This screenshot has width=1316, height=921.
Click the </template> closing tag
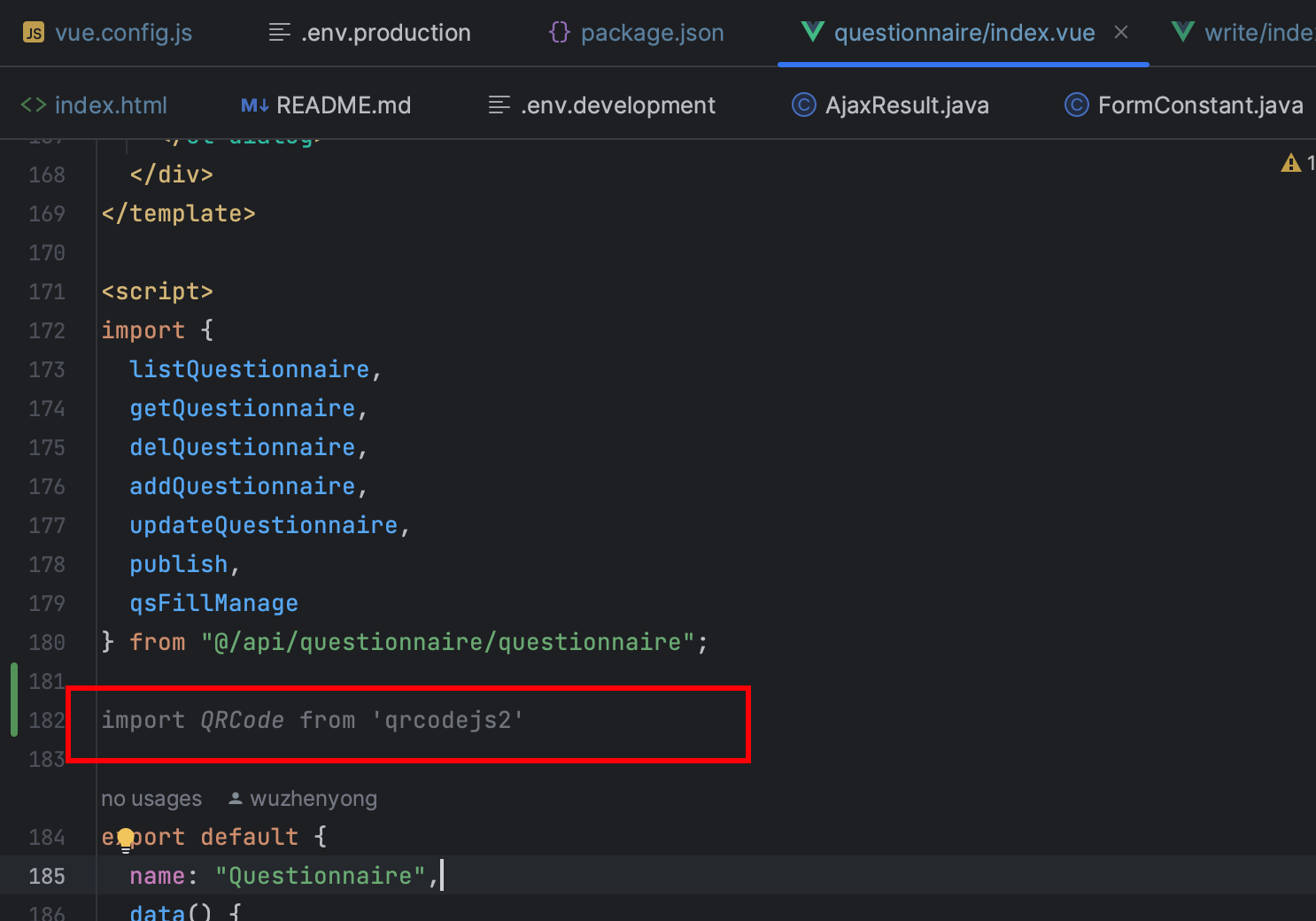pyautogui.click(x=178, y=213)
